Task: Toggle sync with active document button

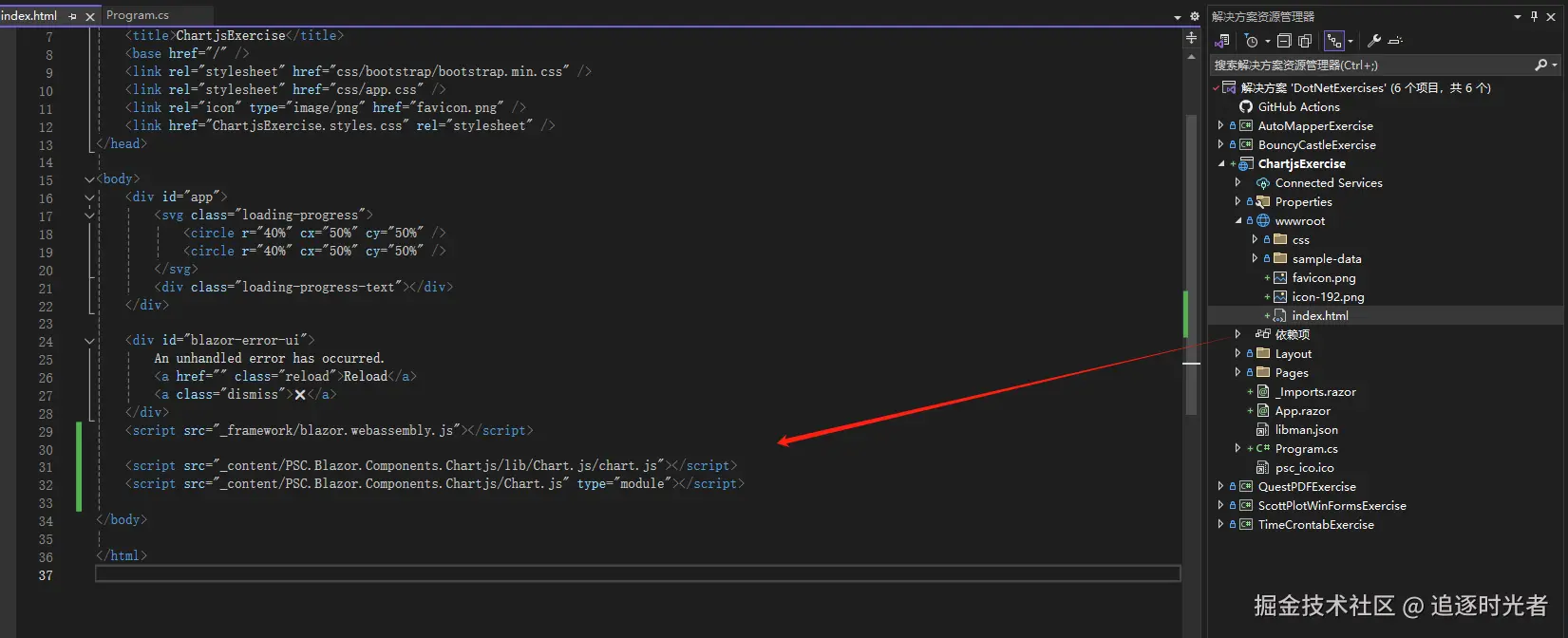Action: (1334, 41)
